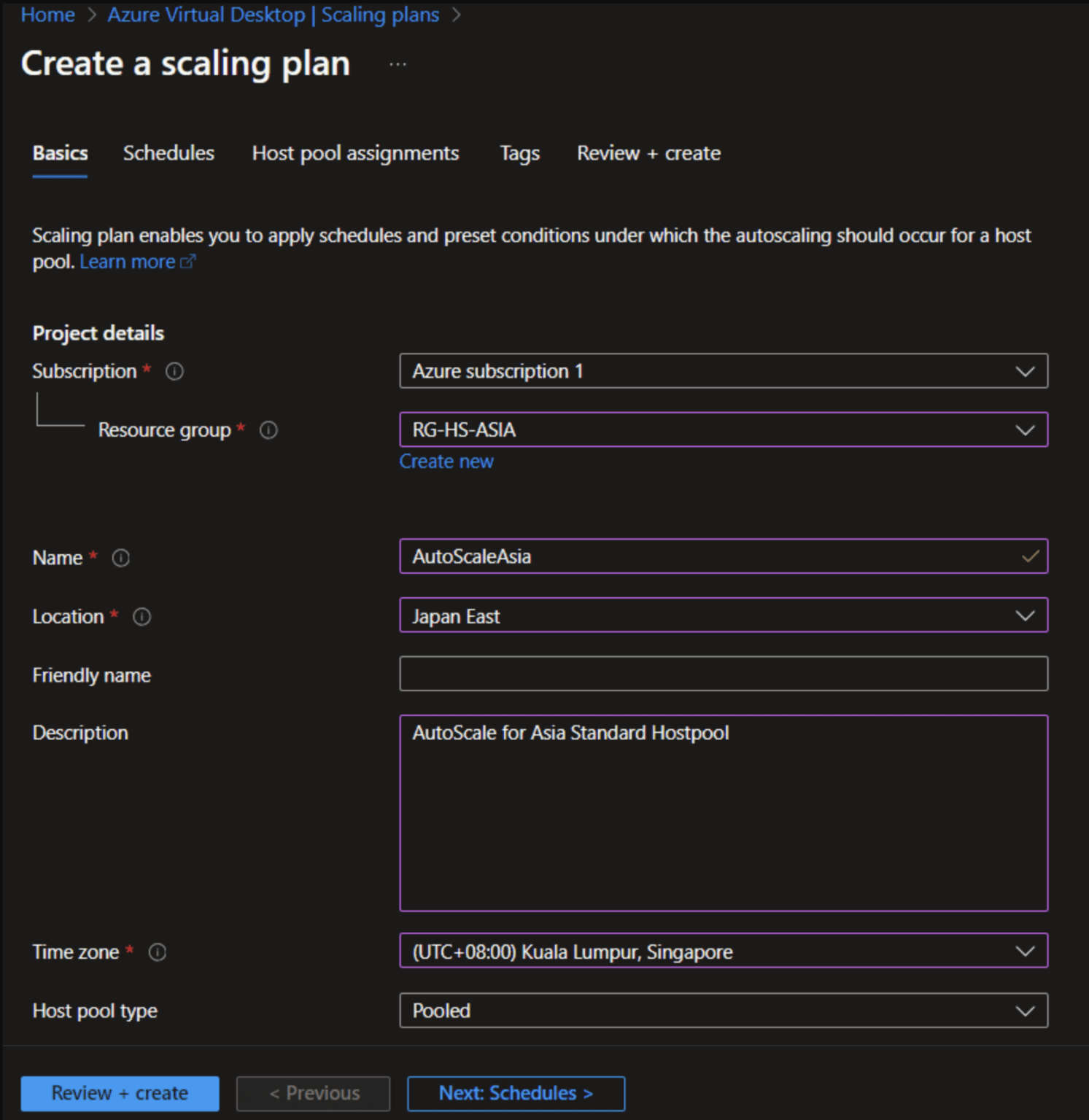Viewport: 1089px width, 1120px height.
Task: Click the Next: Schedules button
Action: pos(516,1093)
